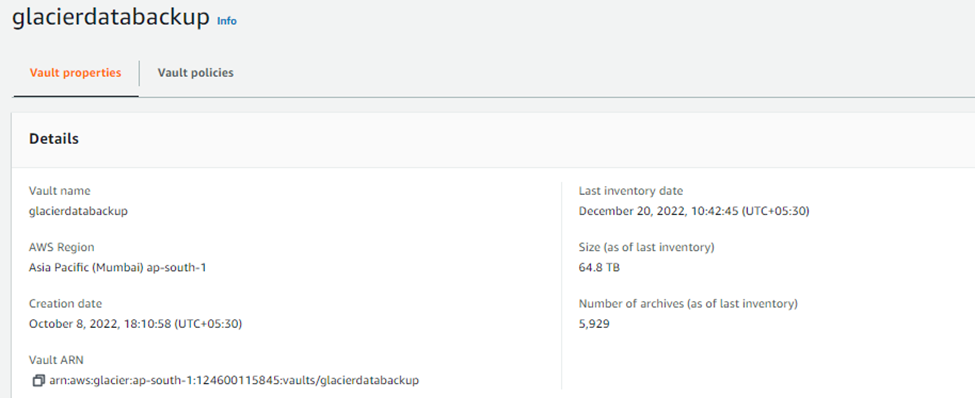Select the October 8, 2022 creation timestamp
The image size is (975, 398).
(136, 323)
